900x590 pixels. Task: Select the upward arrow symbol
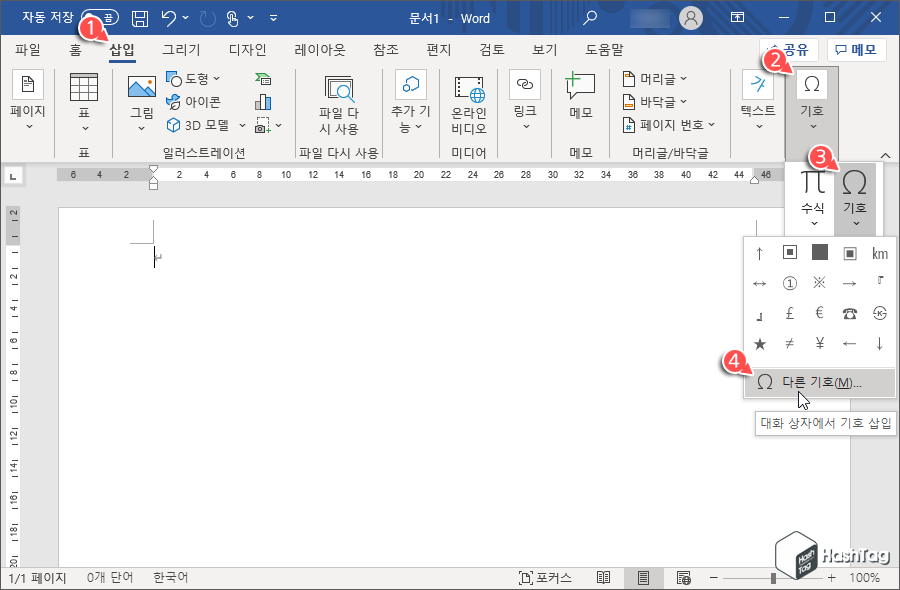pyautogui.click(x=759, y=253)
